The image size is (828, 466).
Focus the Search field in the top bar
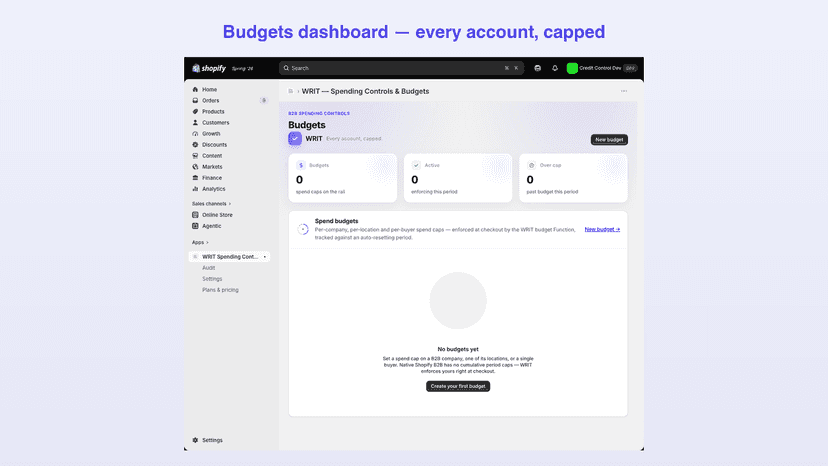tap(401, 68)
